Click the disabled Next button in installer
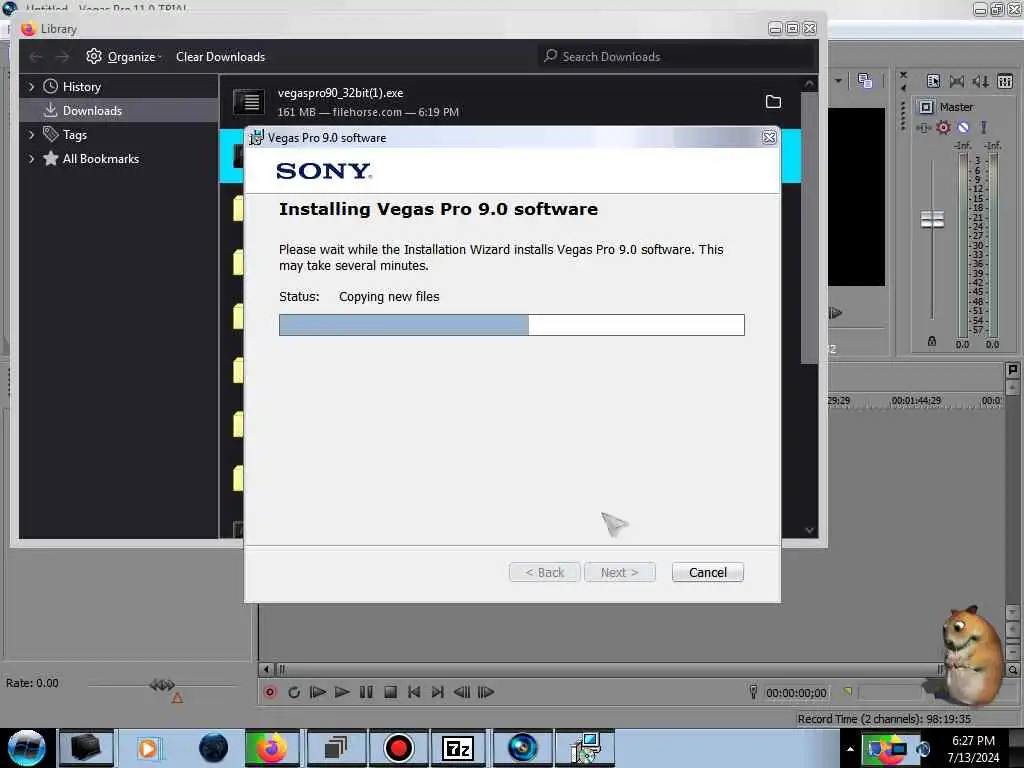 click(x=619, y=572)
